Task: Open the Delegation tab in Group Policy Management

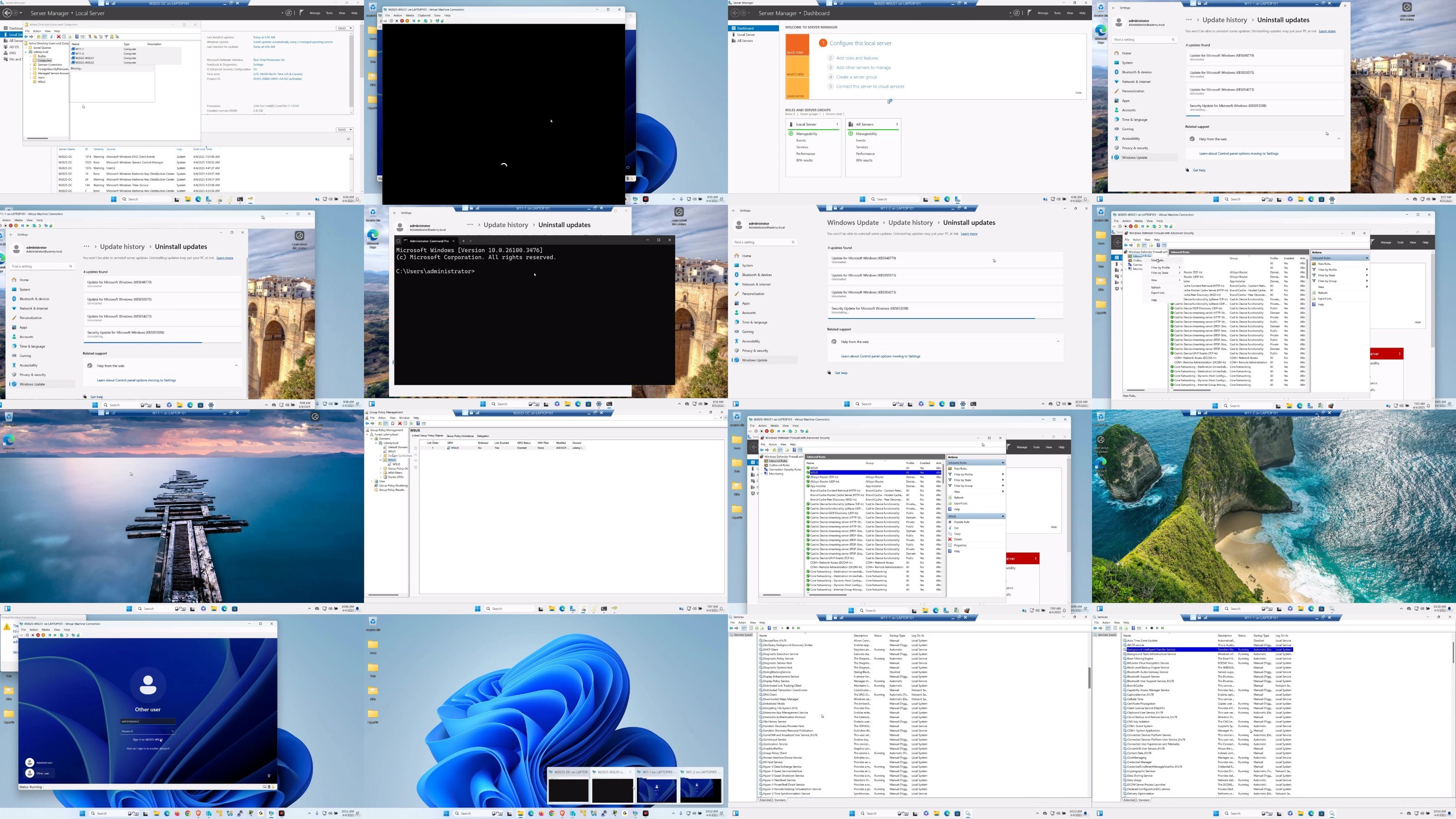Action: 483,436
